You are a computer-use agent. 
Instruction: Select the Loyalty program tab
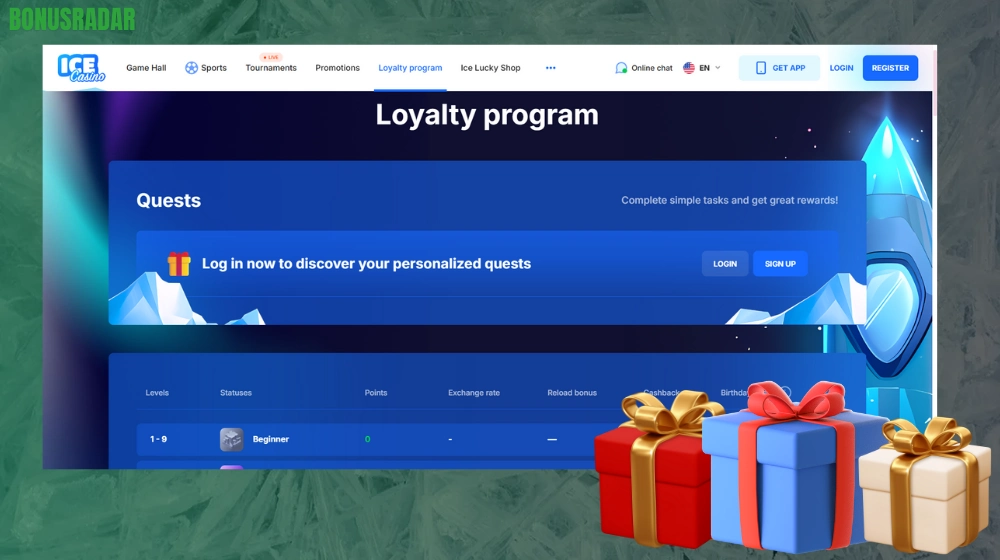pos(410,68)
